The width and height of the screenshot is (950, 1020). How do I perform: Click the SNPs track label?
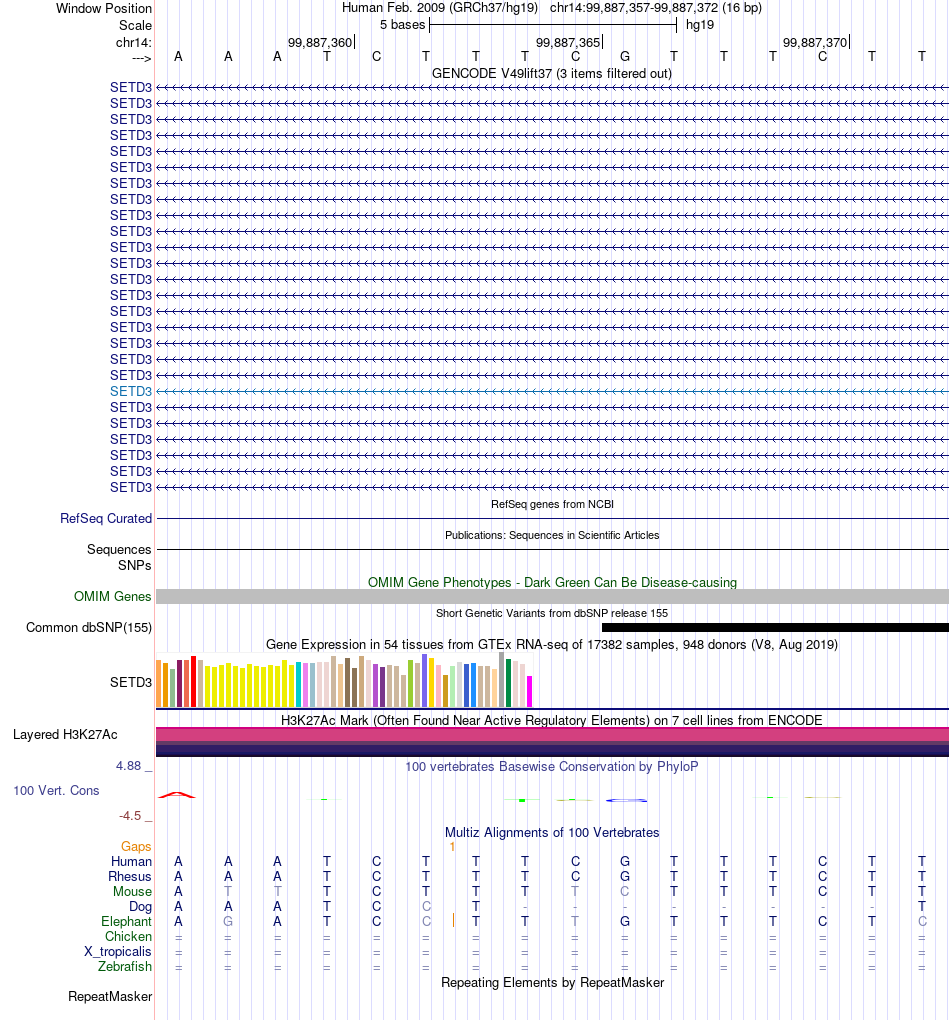click(x=135, y=565)
